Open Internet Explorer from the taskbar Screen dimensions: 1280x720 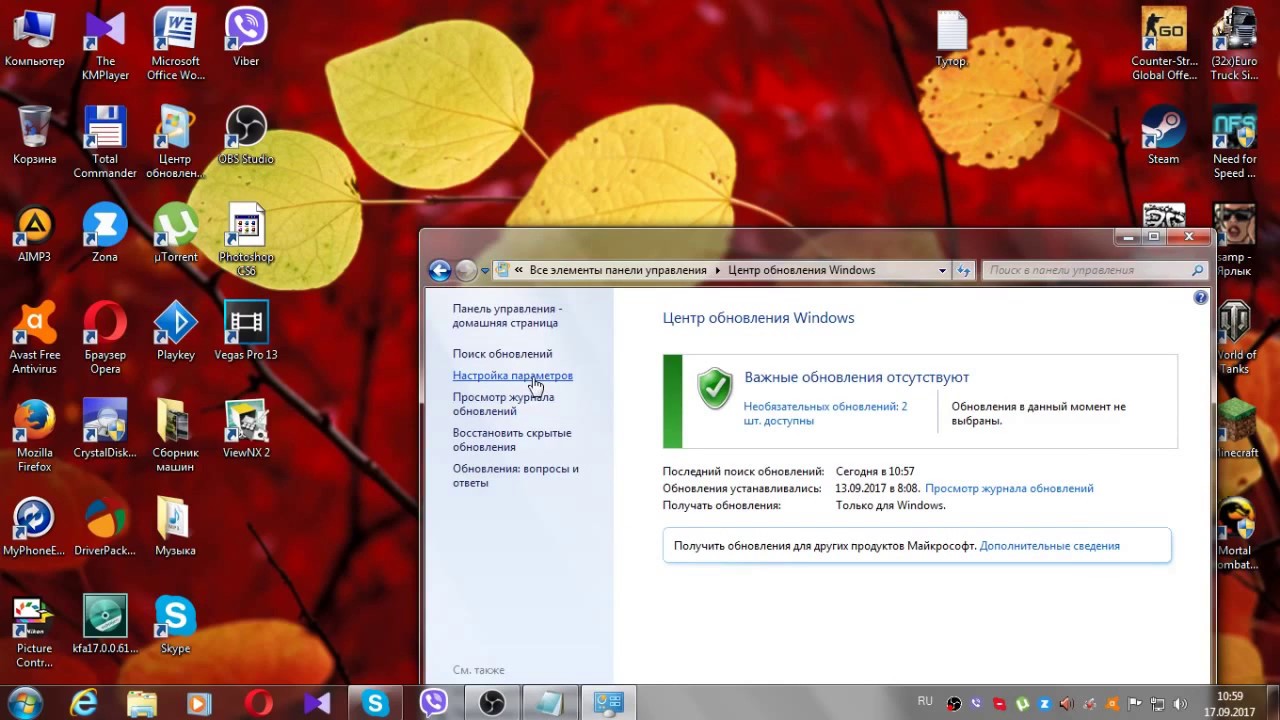(84, 703)
